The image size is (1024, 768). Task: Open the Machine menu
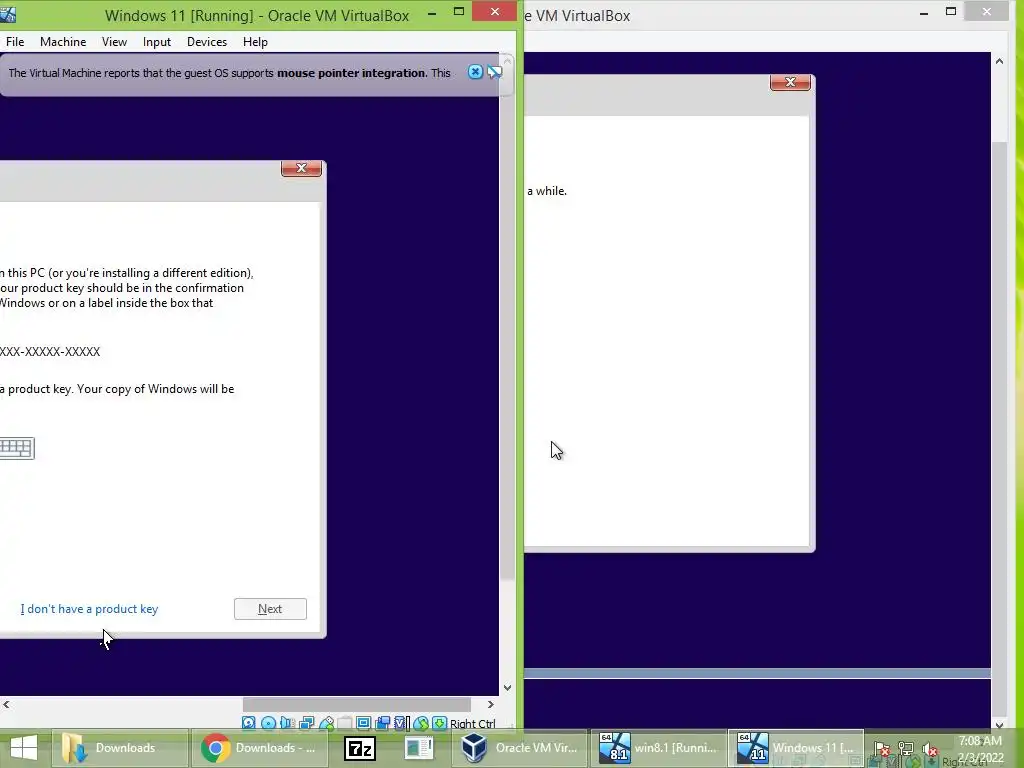pos(63,42)
